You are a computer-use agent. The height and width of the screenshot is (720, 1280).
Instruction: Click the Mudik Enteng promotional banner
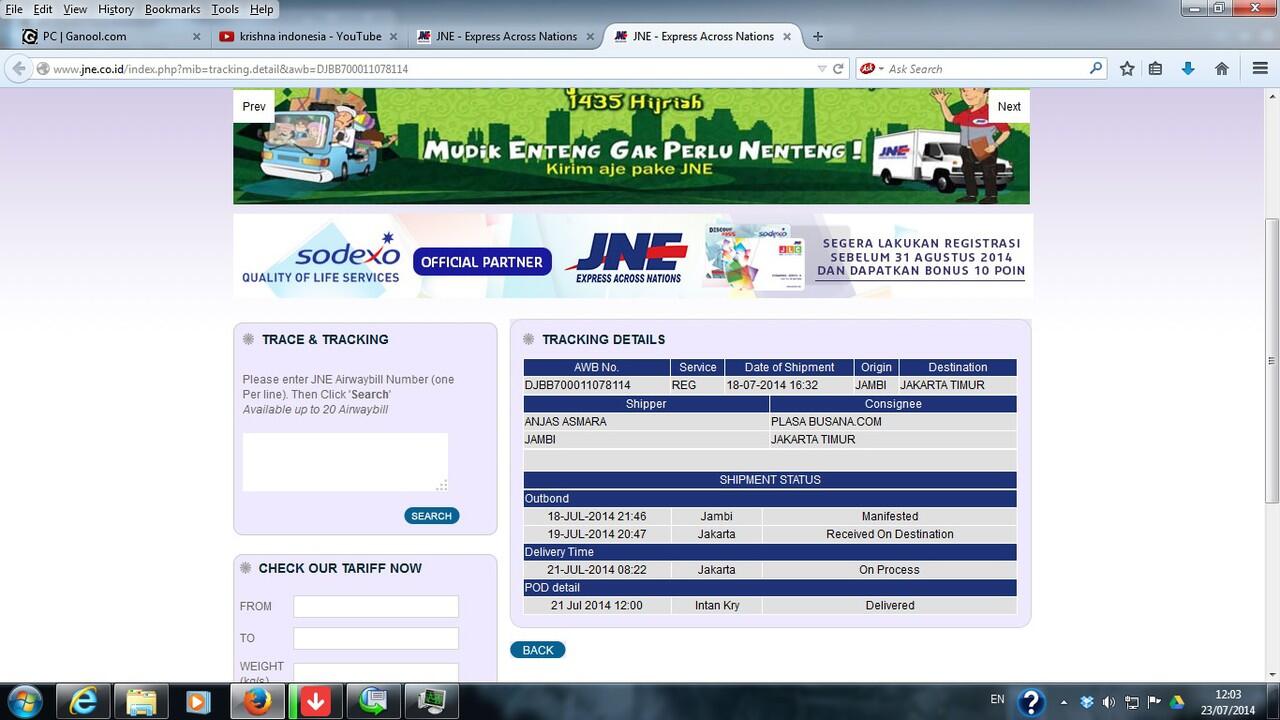631,147
